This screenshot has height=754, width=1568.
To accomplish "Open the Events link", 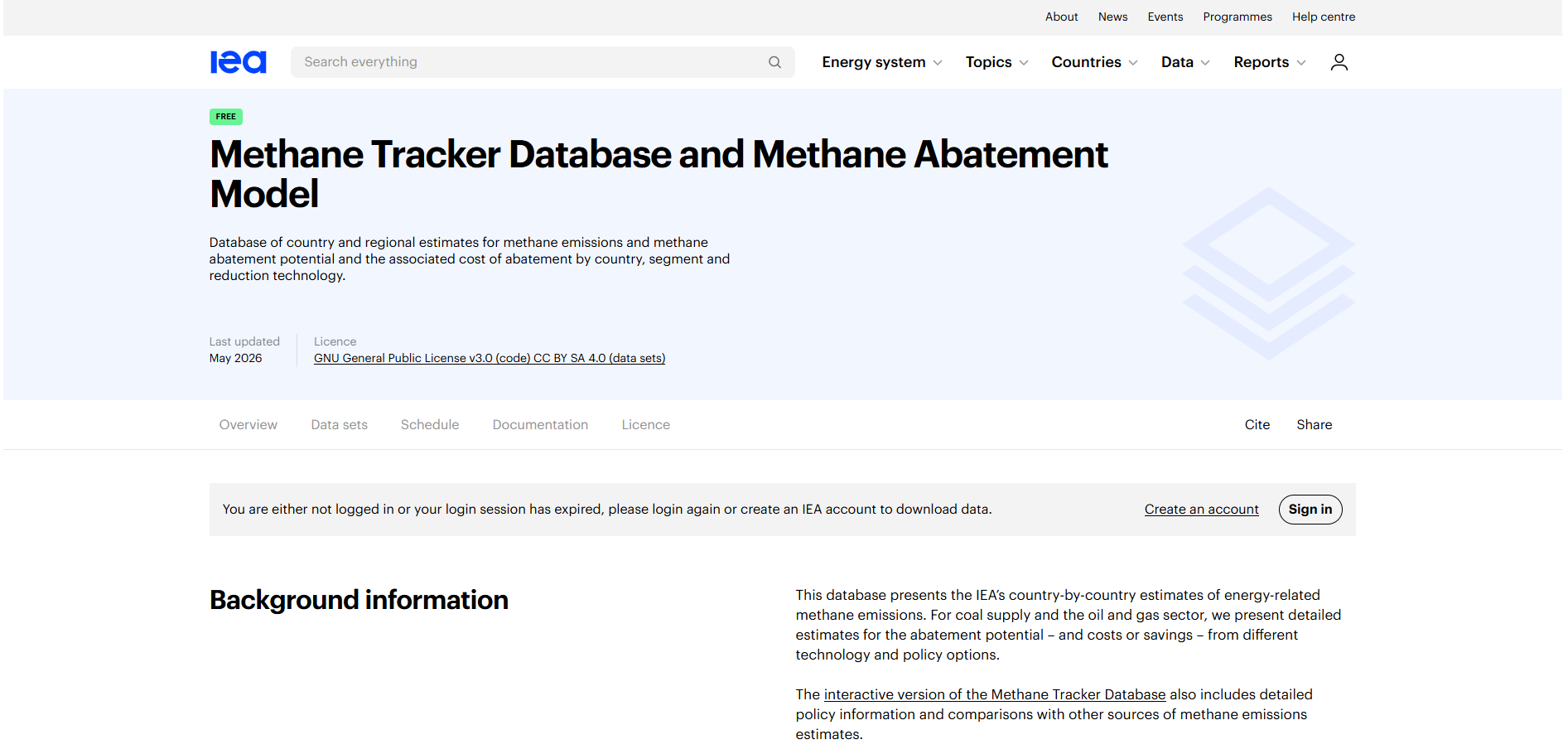I will 1165,17.
